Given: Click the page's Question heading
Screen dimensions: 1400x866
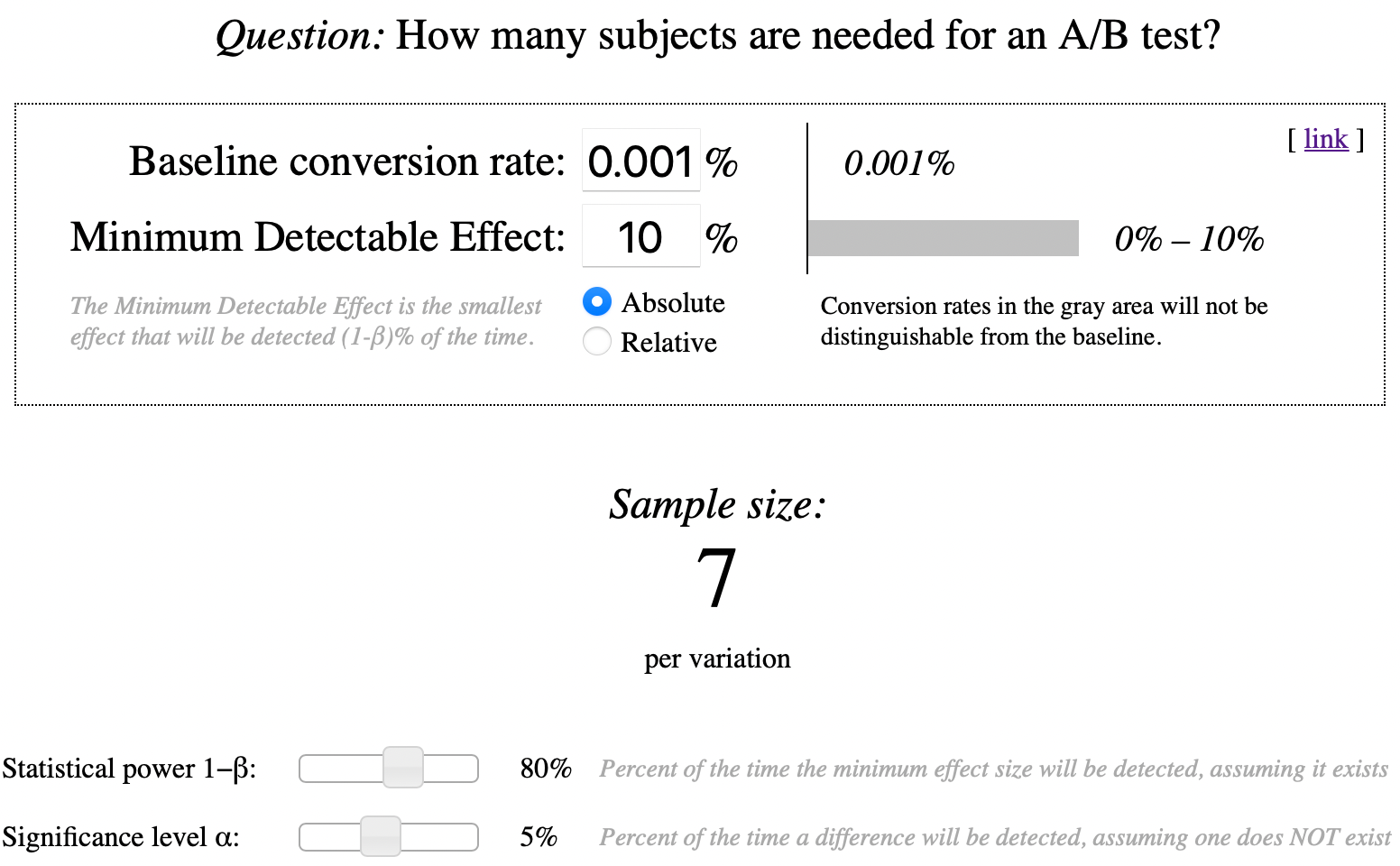Looking at the screenshot, I should 717,36.
